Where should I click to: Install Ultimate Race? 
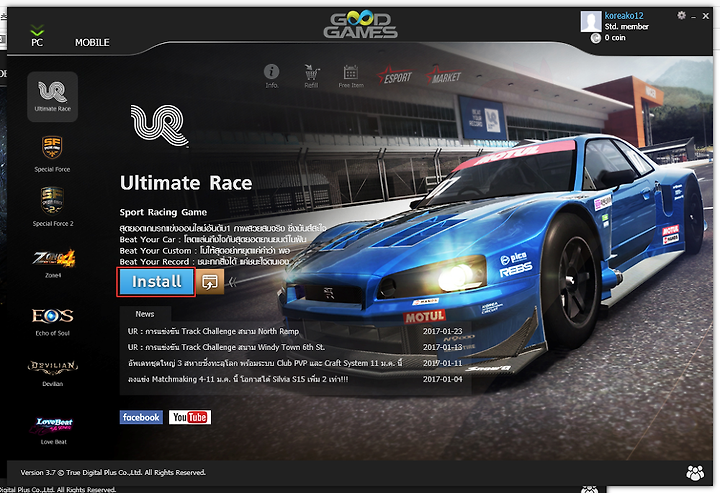156,282
